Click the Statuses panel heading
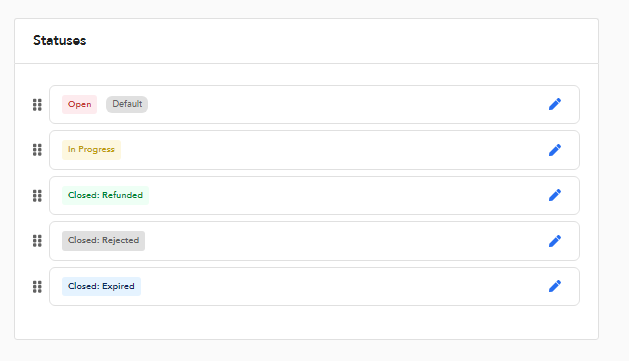Image resolution: width=629 pixels, height=361 pixels. [x=59, y=41]
